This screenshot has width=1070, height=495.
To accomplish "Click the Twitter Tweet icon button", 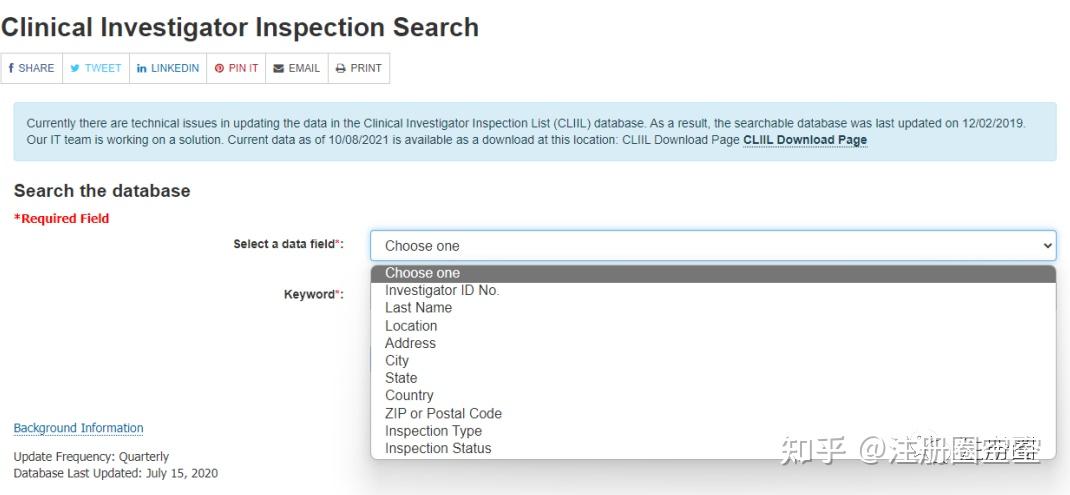I will (75, 68).
